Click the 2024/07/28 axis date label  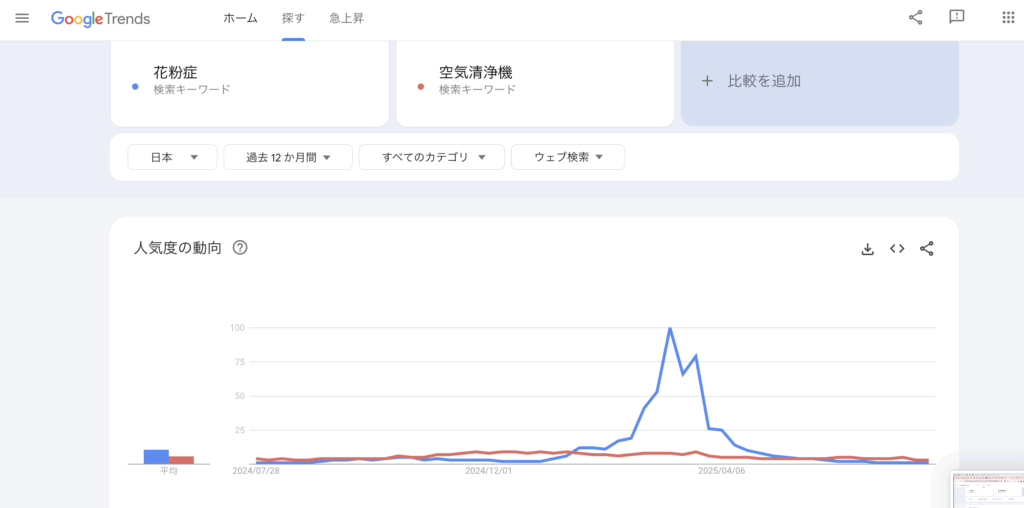pyautogui.click(x=255, y=470)
